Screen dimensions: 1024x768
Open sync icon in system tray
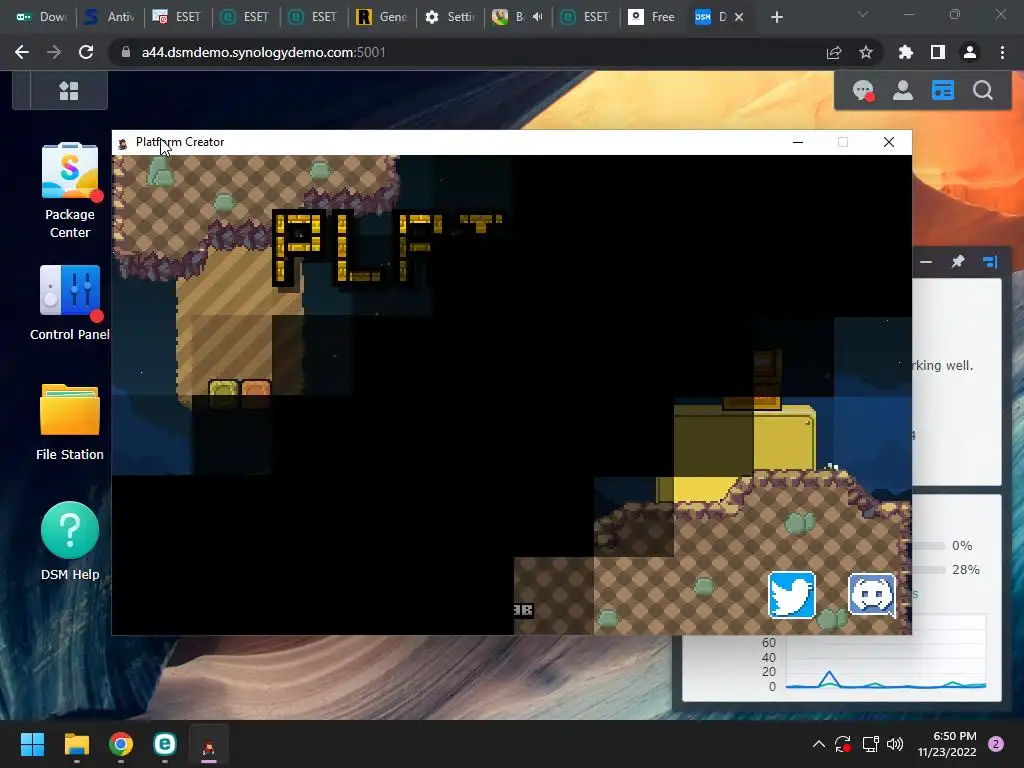point(842,744)
